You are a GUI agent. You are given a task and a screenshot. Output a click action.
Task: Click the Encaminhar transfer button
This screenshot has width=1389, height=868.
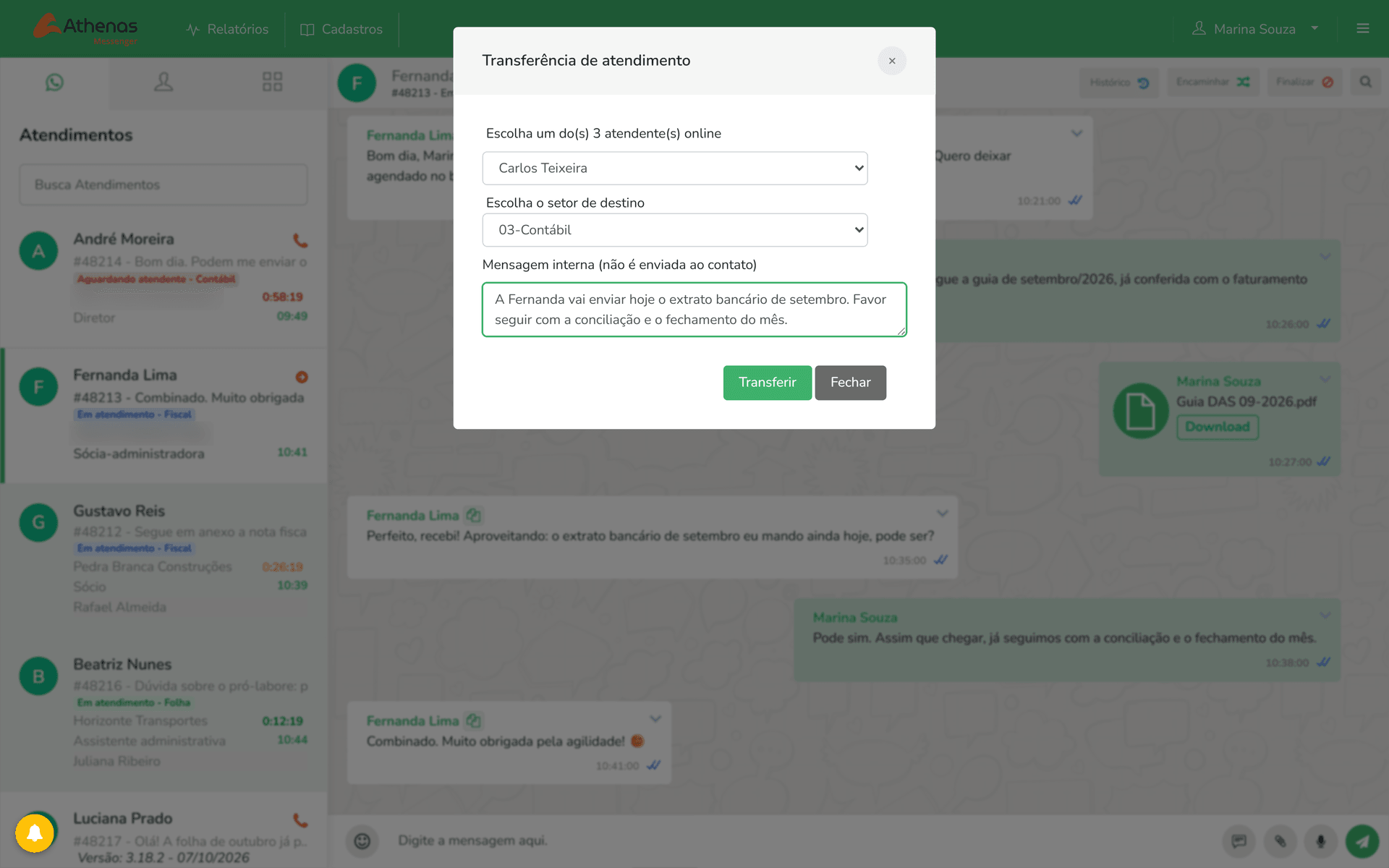click(1213, 82)
